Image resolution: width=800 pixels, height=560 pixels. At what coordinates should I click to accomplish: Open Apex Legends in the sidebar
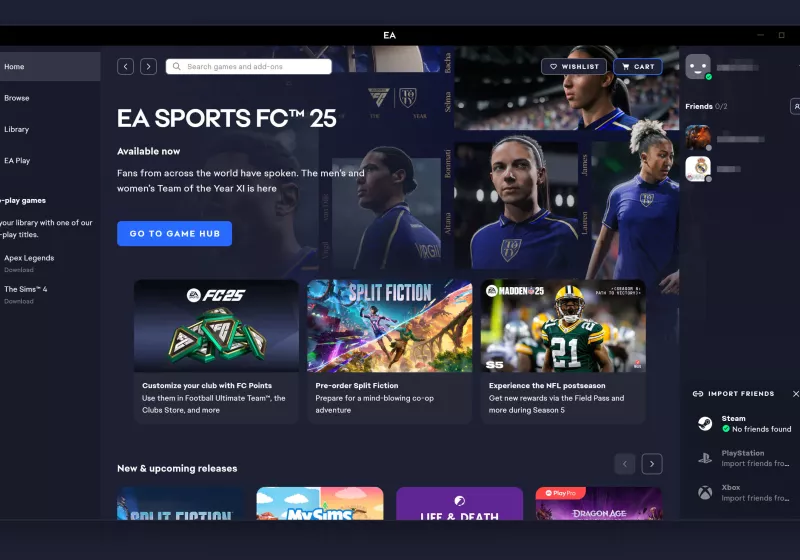(29, 258)
